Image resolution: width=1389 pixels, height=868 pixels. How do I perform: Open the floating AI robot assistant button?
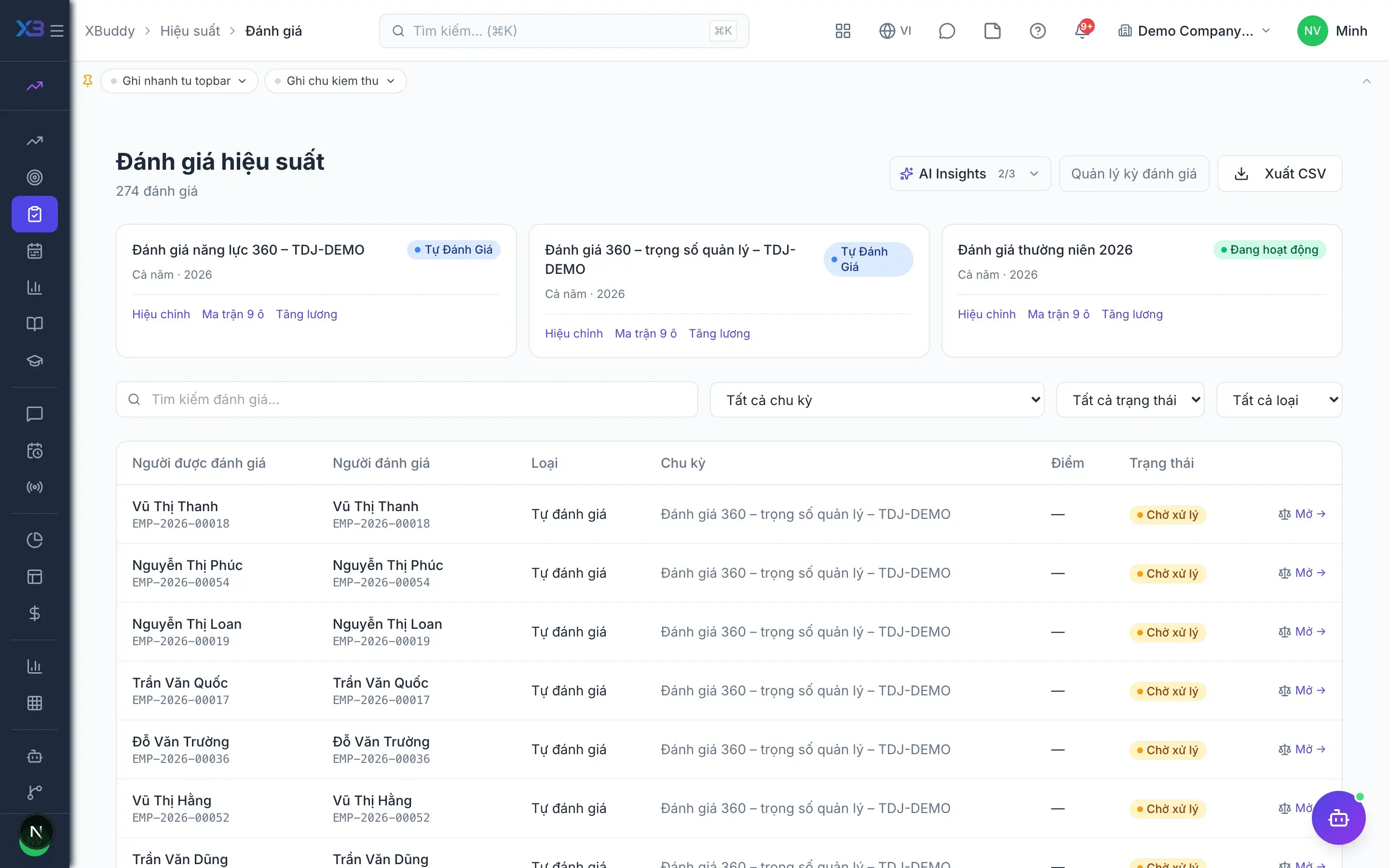(x=1338, y=818)
